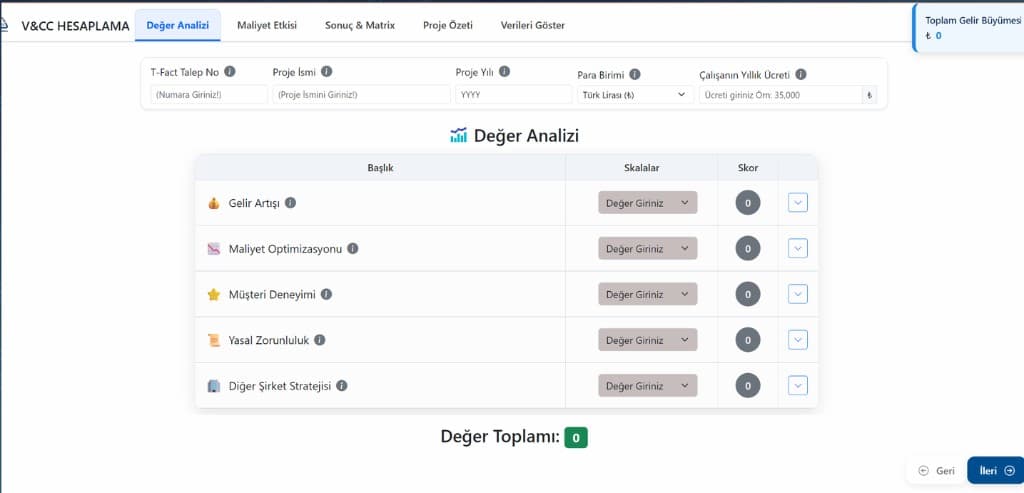
Task: Expand the Müşteri Deneyimi row
Action: click(x=797, y=294)
